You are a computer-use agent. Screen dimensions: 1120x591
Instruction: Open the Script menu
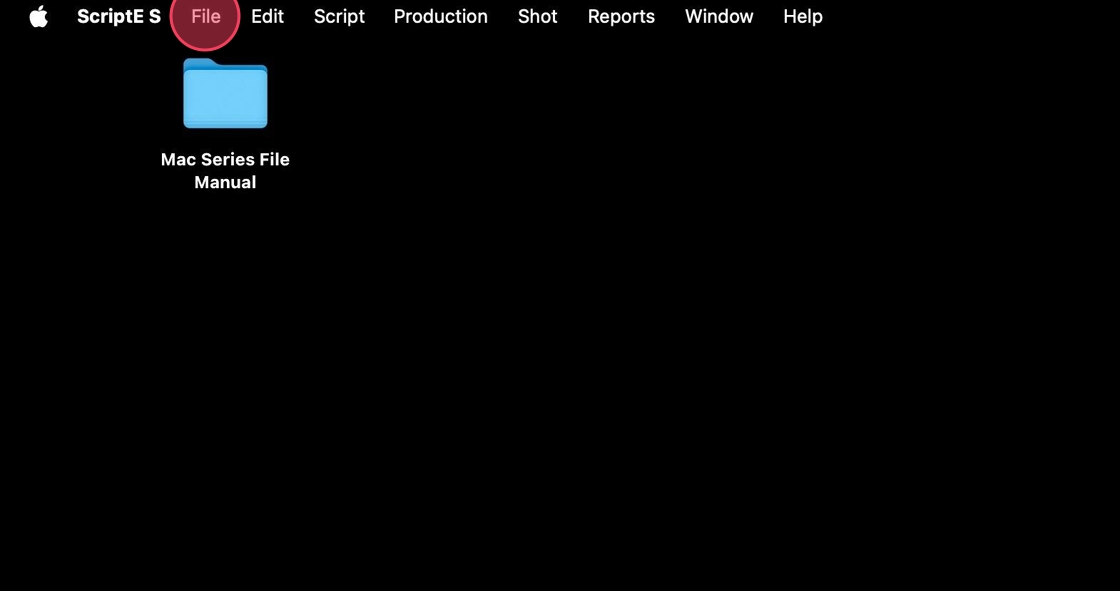(339, 16)
